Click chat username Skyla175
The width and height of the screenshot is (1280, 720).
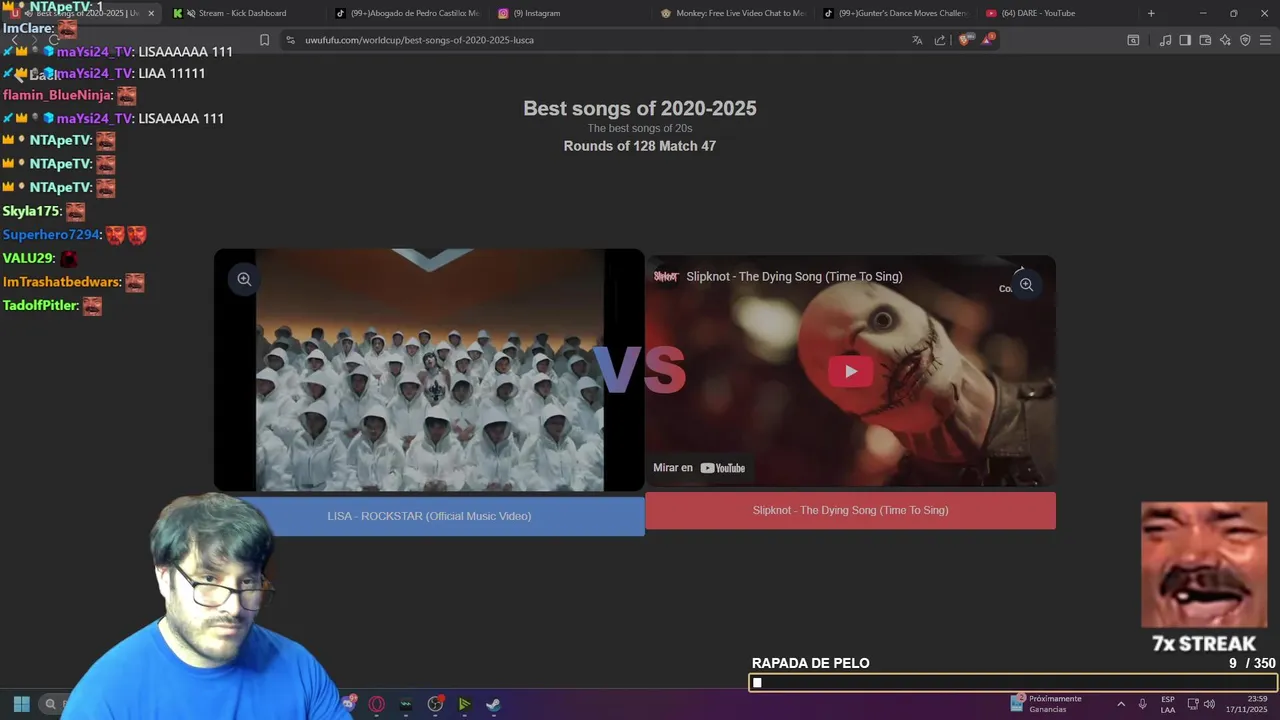coord(32,211)
